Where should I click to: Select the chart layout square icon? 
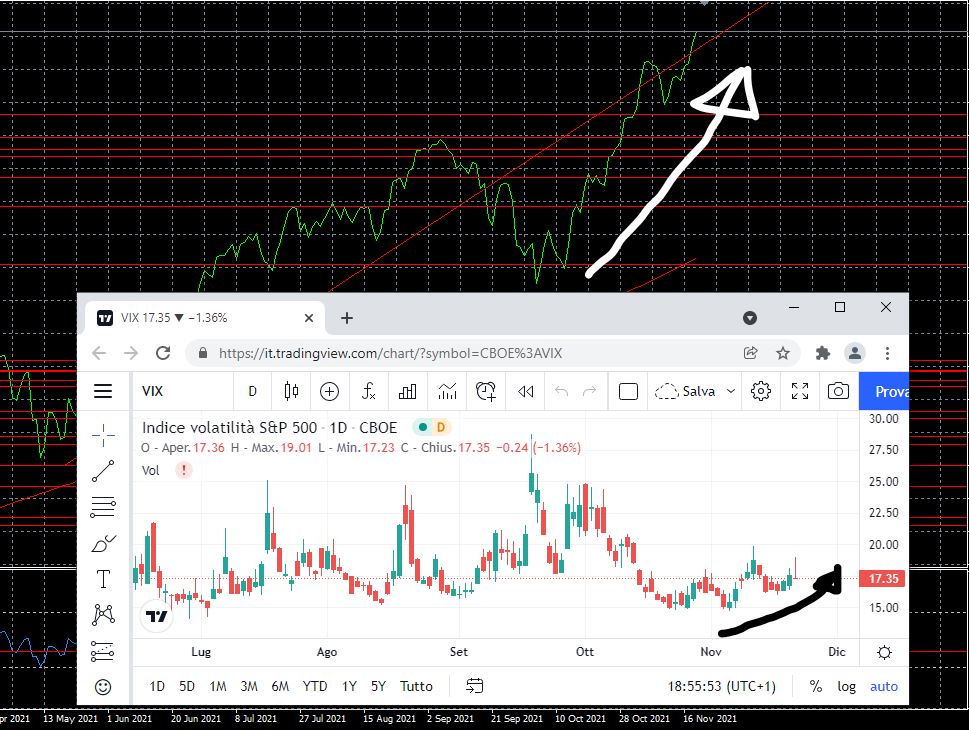point(628,391)
